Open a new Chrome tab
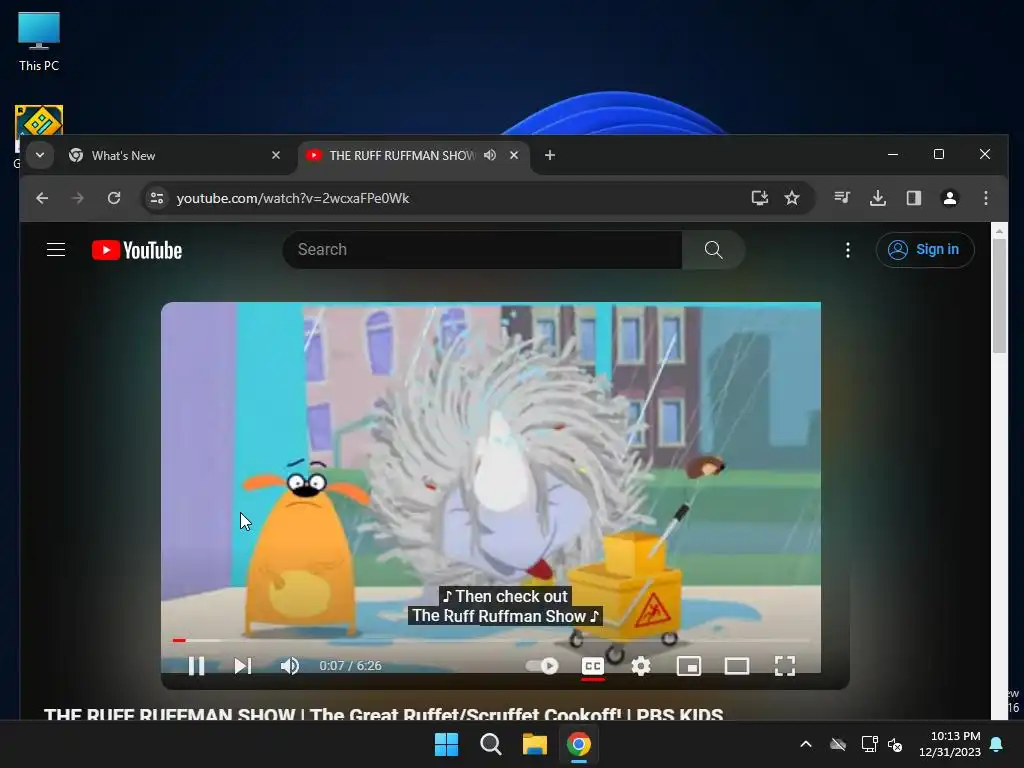This screenshot has height=768, width=1024. tap(550, 155)
